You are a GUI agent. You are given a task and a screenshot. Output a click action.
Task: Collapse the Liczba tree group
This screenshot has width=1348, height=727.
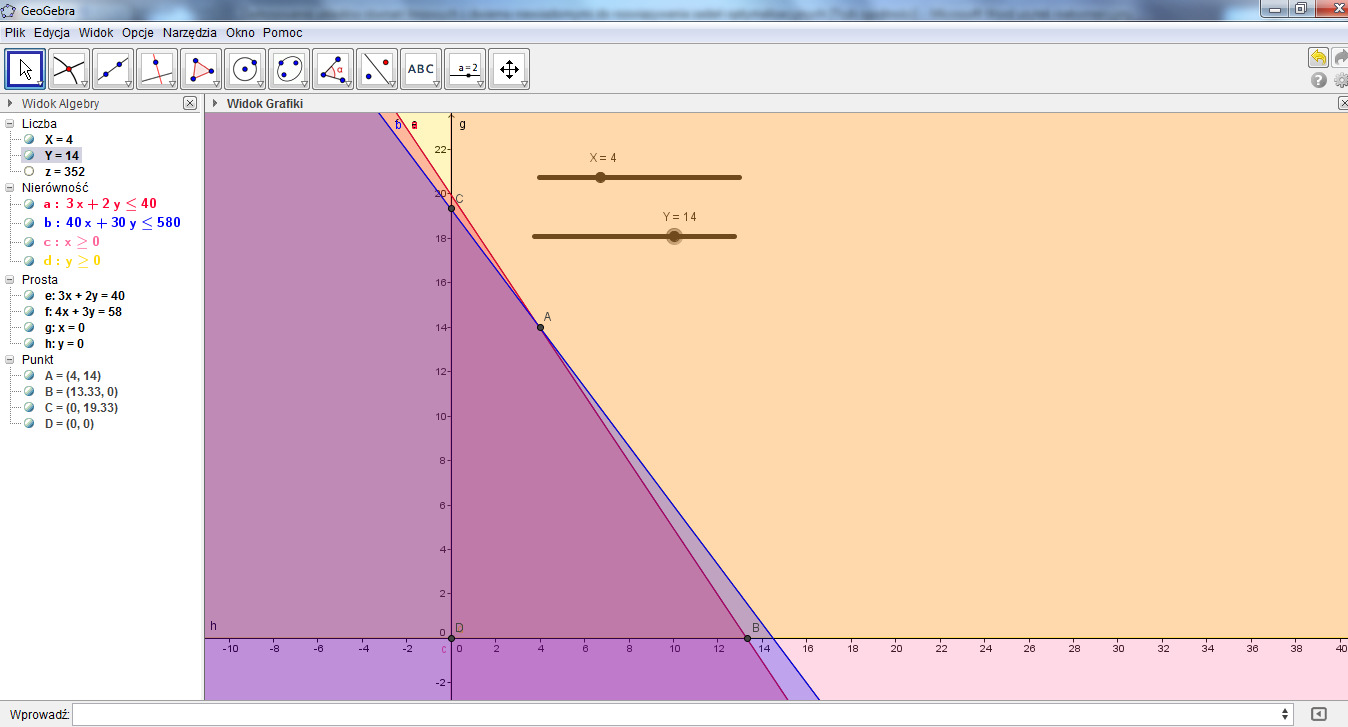point(10,124)
